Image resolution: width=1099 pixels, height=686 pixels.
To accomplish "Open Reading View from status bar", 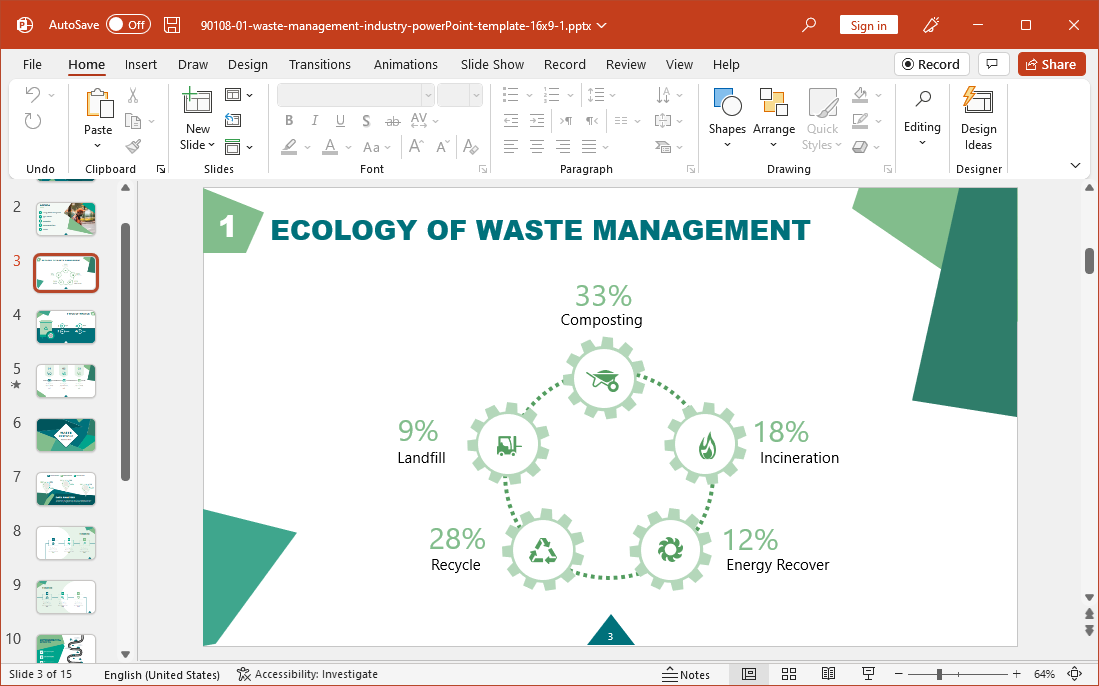I will point(828,674).
